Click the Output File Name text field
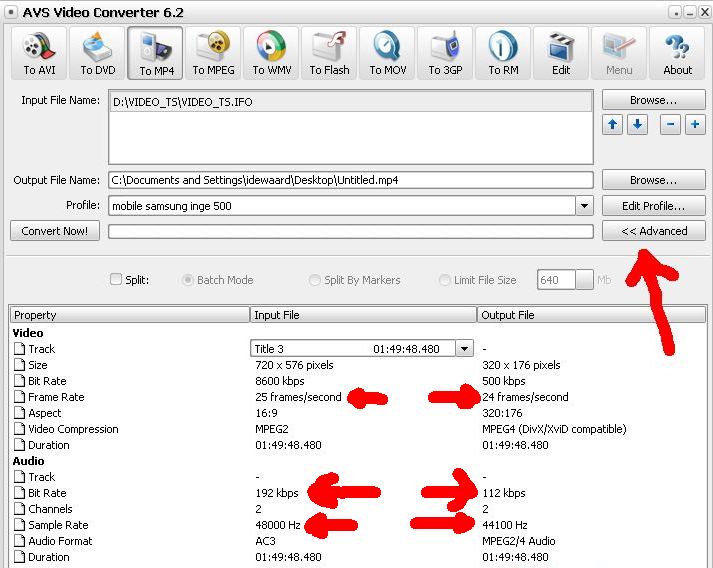The height and width of the screenshot is (568, 713). [x=351, y=180]
